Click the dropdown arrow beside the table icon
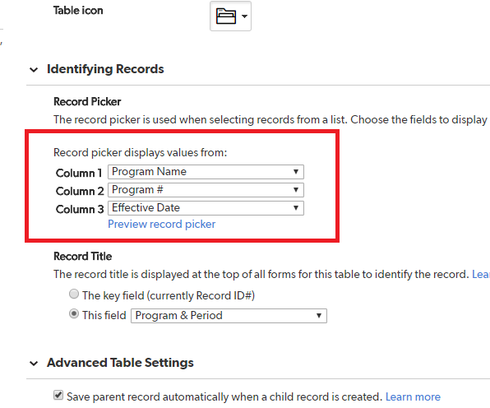Image resolution: width=490 pixels, height=408 pixels. tap(245, 16)
